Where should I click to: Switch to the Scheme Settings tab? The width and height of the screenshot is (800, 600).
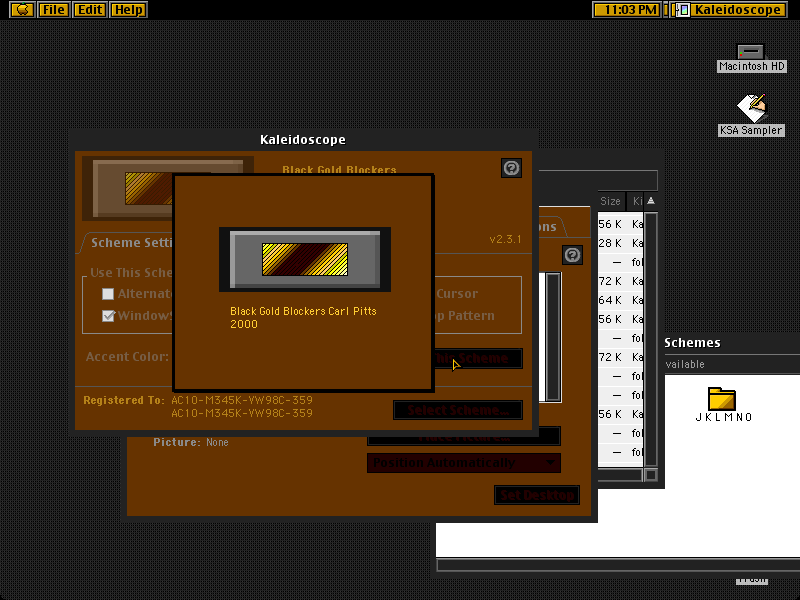tap(130, 242)
